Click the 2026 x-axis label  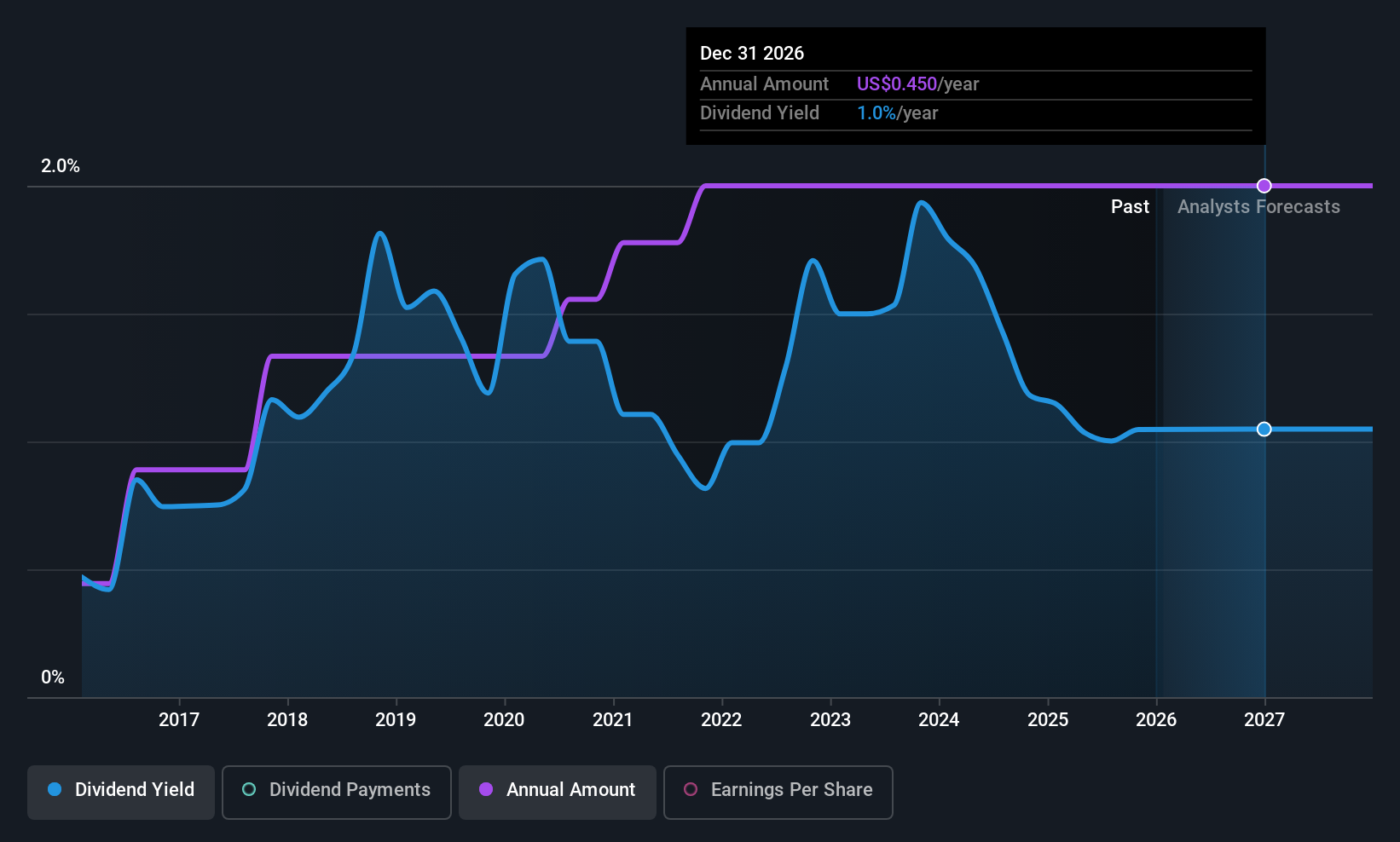click(x=1156, y=720)
